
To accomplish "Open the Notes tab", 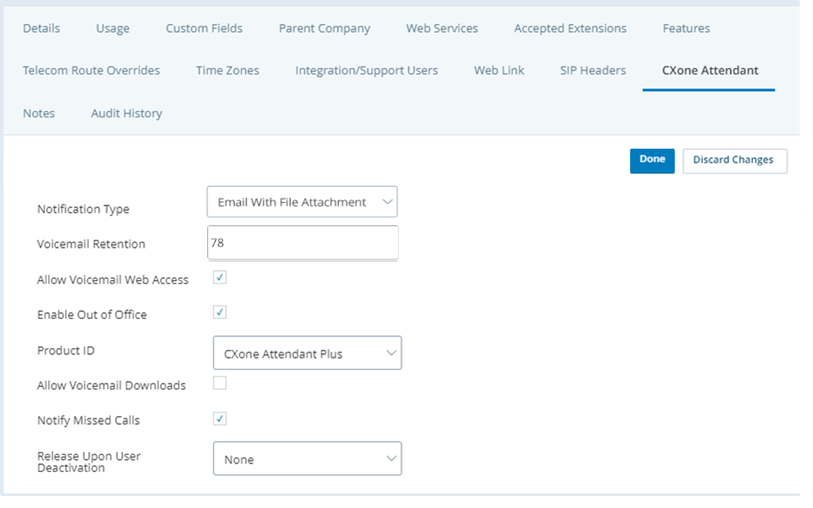I will point(39,114).
